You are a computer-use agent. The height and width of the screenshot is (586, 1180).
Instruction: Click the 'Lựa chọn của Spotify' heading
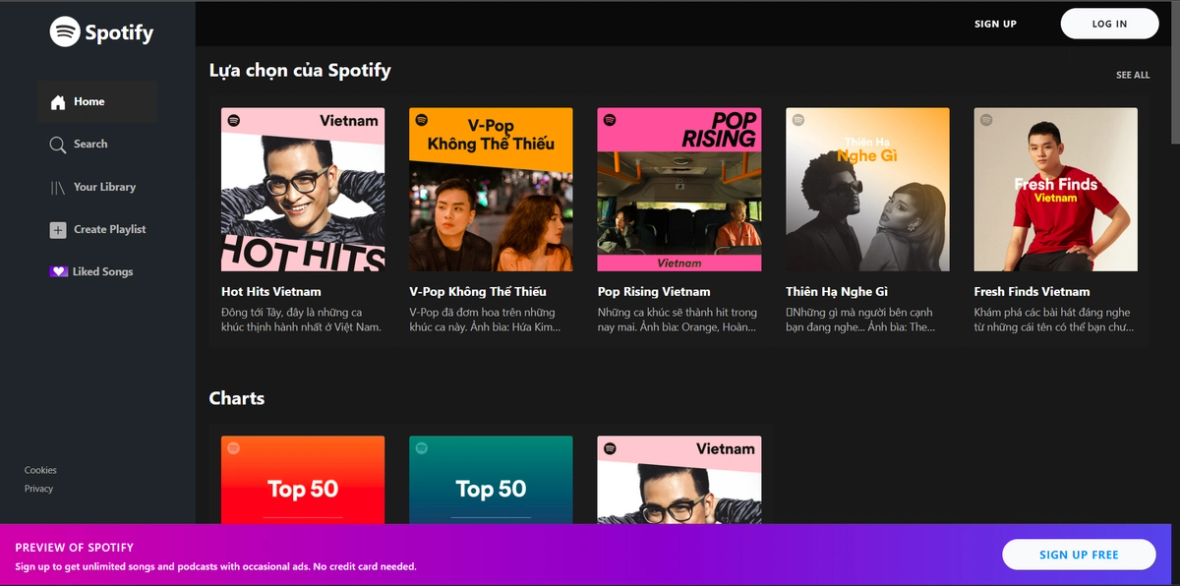tap(300, 71)
